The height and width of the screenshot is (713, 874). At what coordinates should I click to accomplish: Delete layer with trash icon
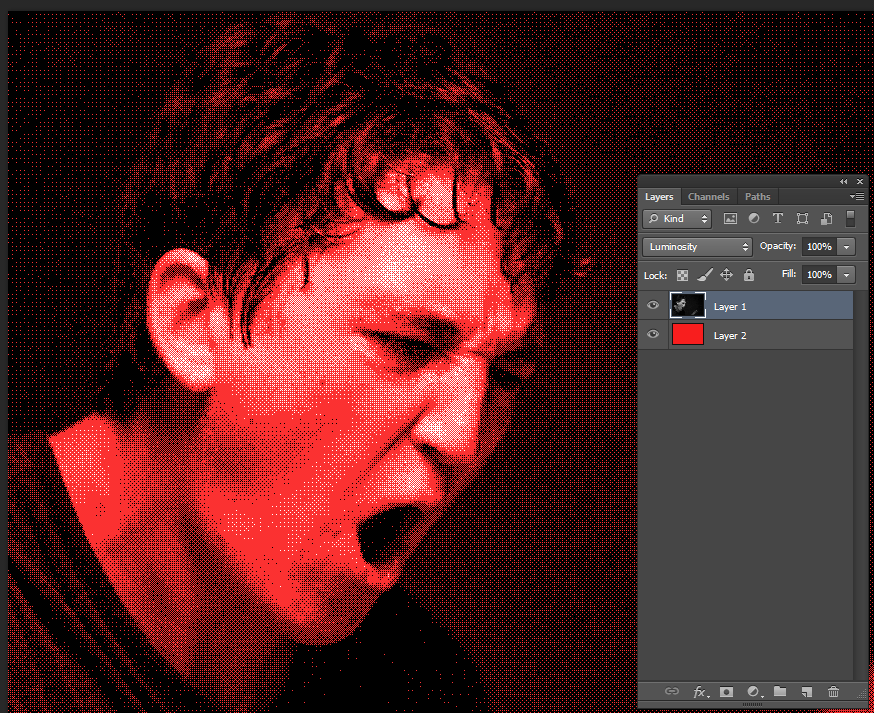(833, 692)
